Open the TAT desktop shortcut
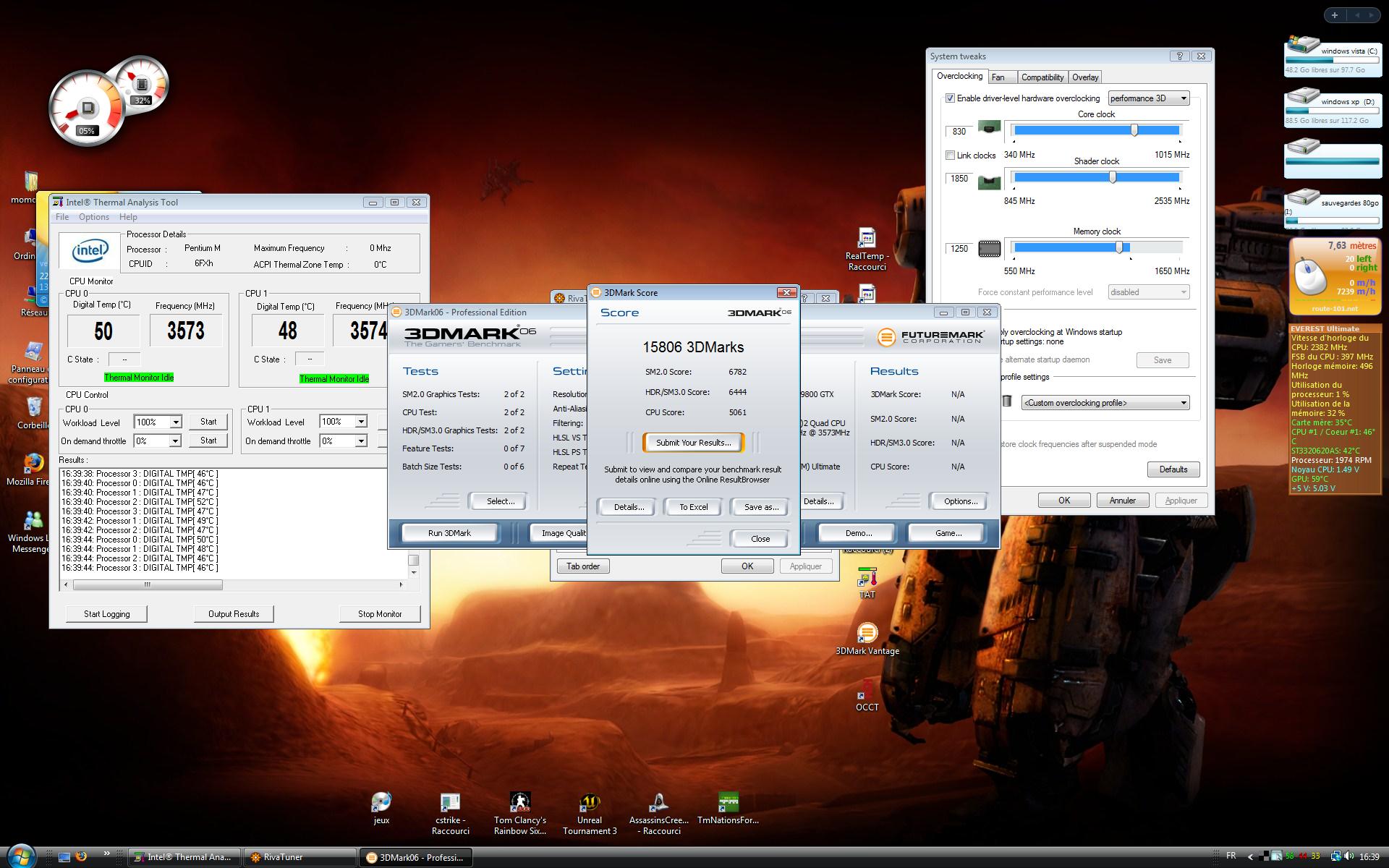The height and width of the screenshot is (868, 1389). pos(867,584)
